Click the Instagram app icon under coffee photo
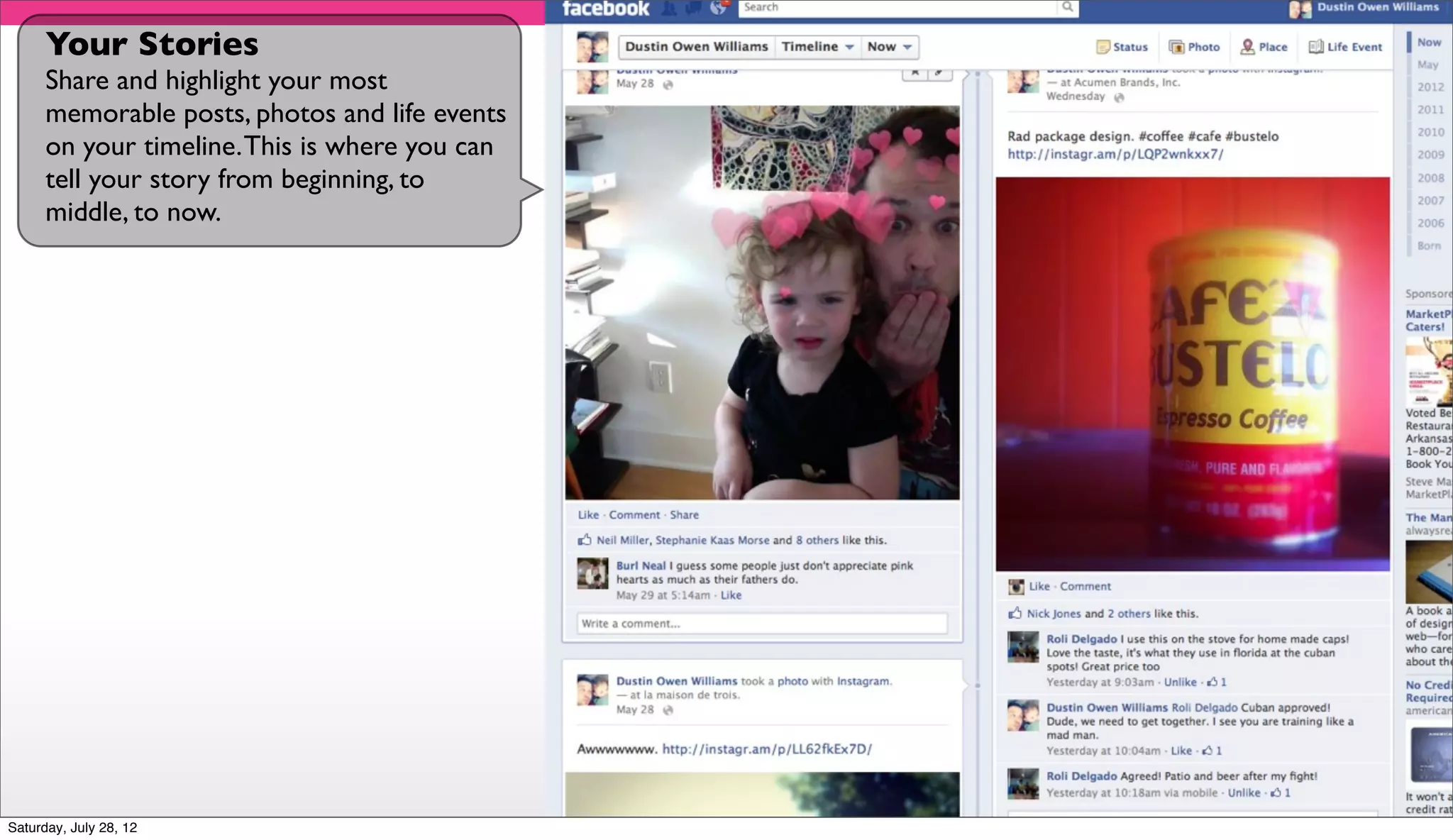Image resolution: width=1453 pixels, height=840 pixels. (x=1016, y=587)
